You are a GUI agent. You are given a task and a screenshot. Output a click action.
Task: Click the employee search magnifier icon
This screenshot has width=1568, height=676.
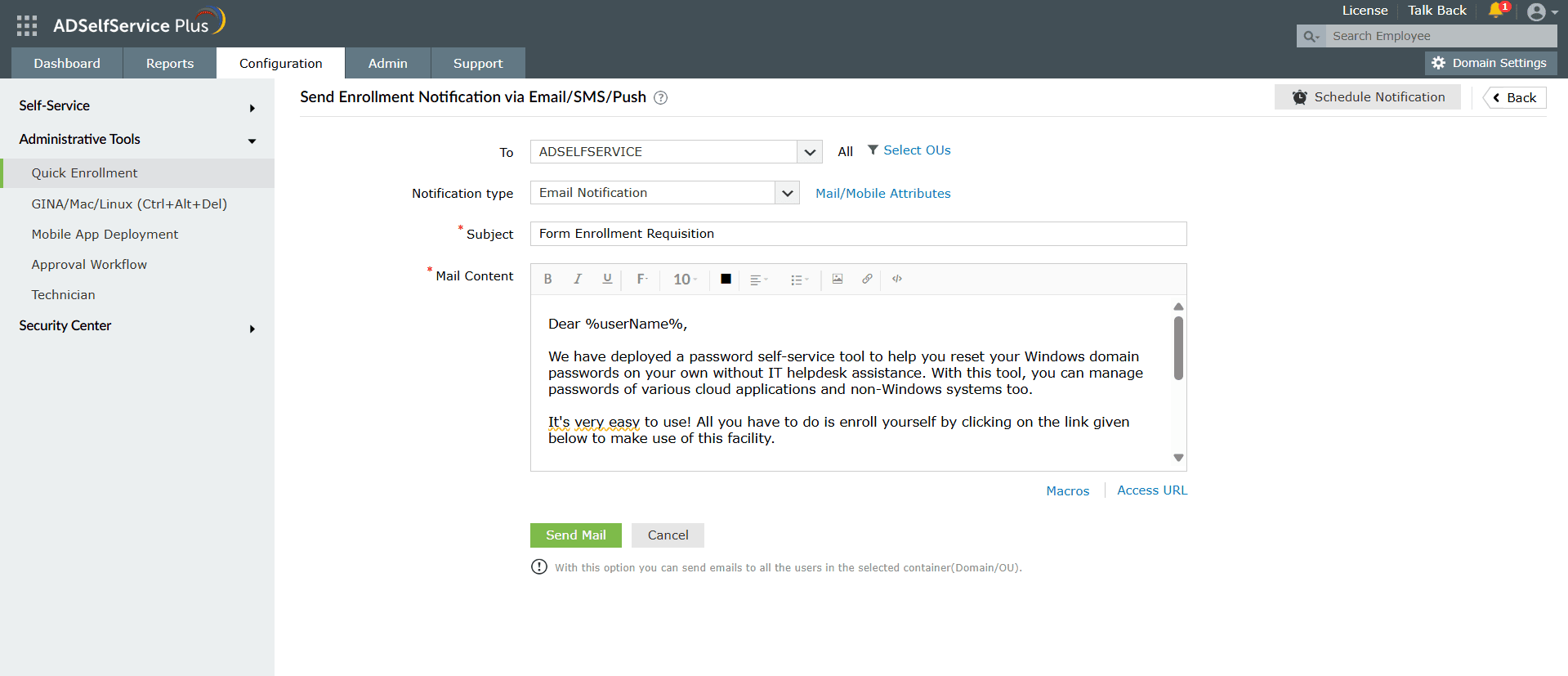pos(1311,36)
